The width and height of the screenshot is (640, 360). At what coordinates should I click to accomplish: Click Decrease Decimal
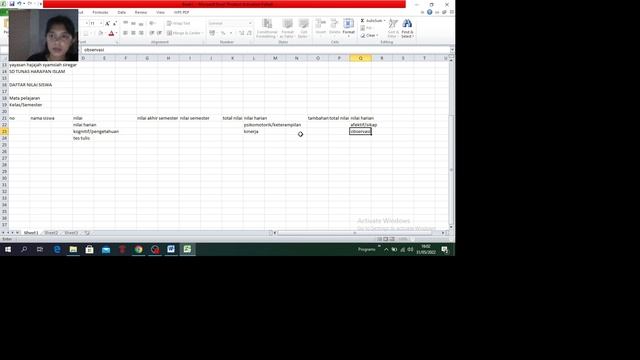click(249, 33)
